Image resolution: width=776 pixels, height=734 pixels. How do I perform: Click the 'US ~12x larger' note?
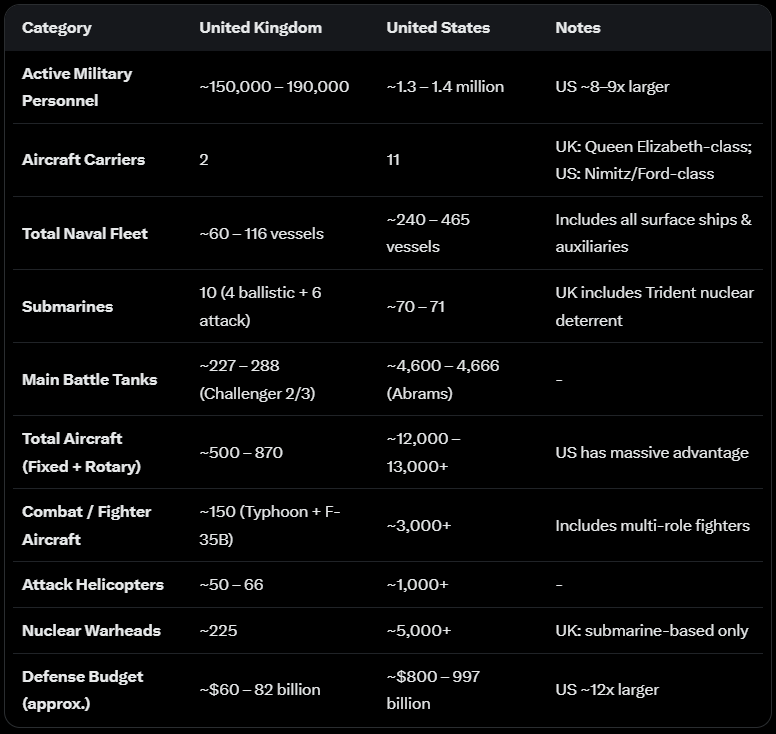607,689
